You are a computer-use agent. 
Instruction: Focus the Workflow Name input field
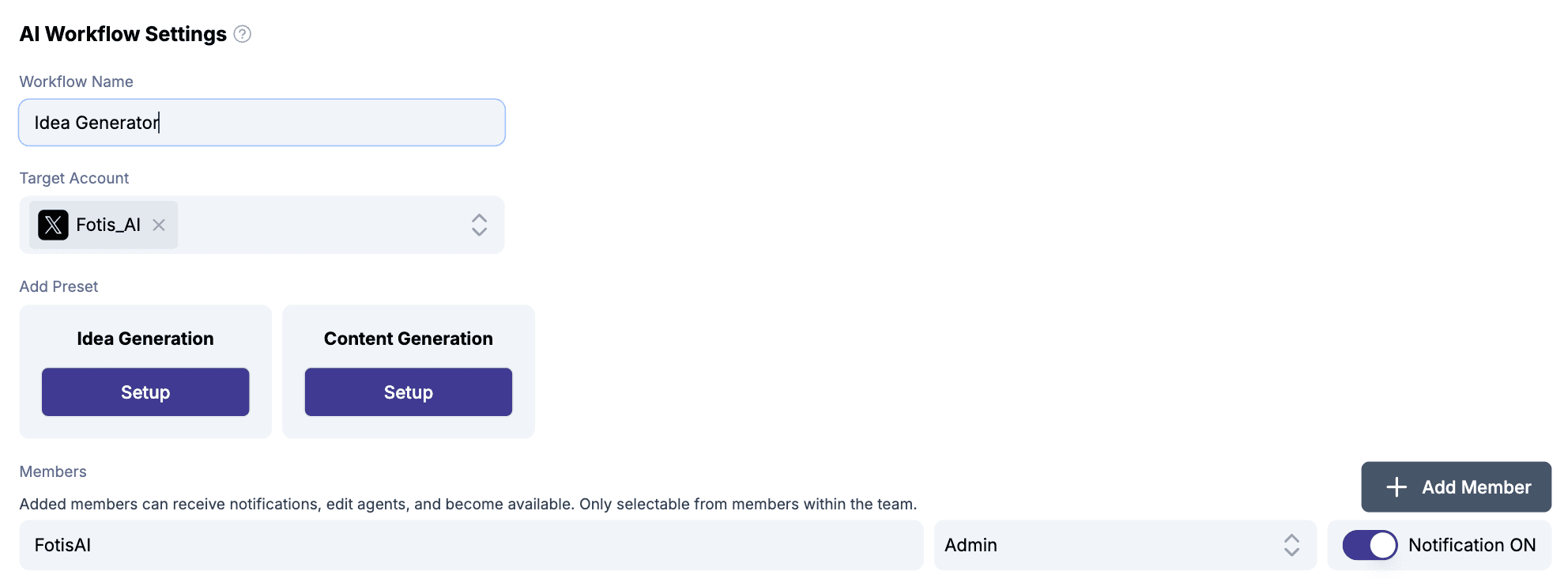point(262,123)
